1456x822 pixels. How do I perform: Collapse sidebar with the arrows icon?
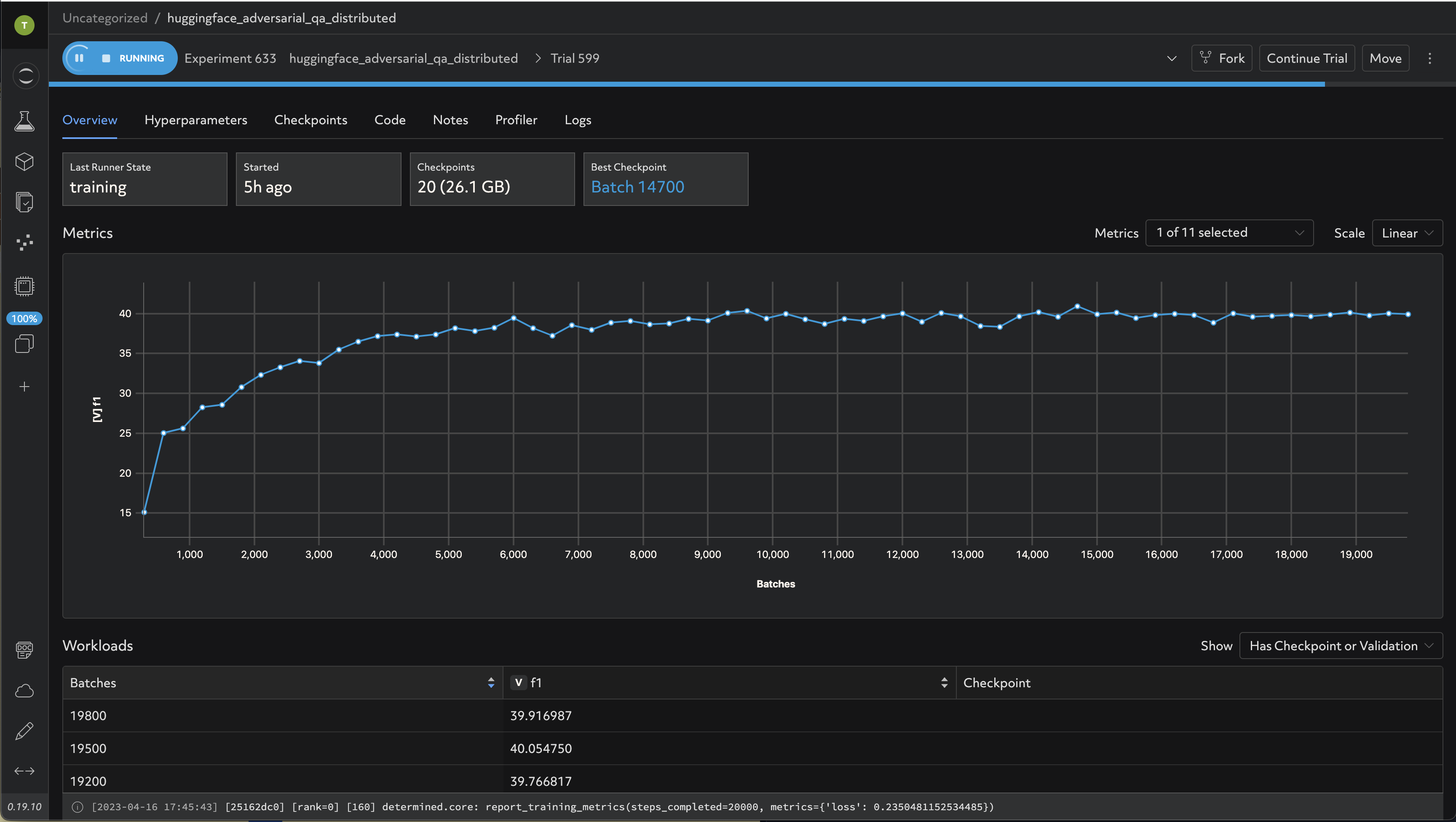(x=24, y=771)
